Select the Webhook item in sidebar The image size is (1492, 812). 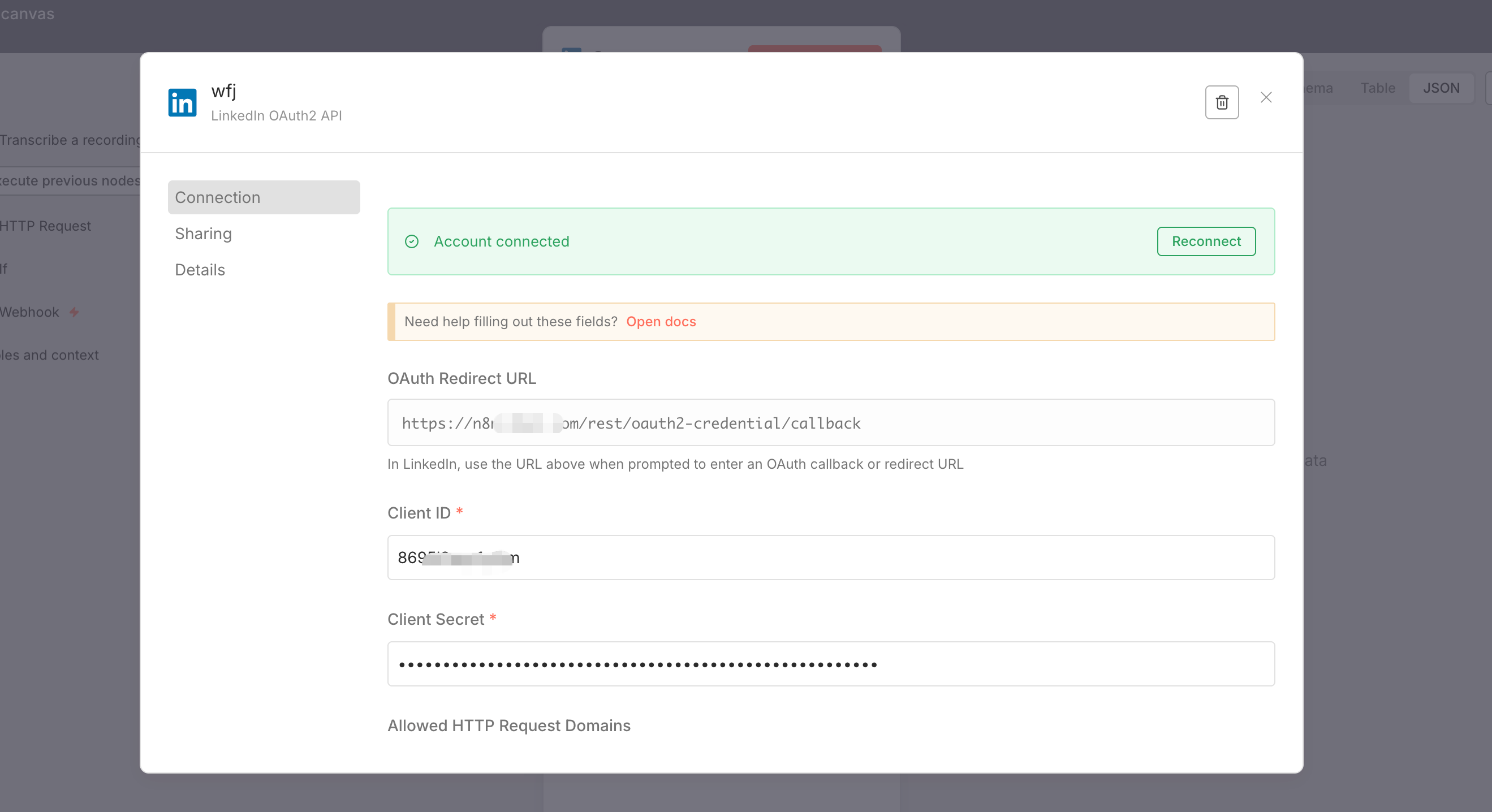pos(30,312)
